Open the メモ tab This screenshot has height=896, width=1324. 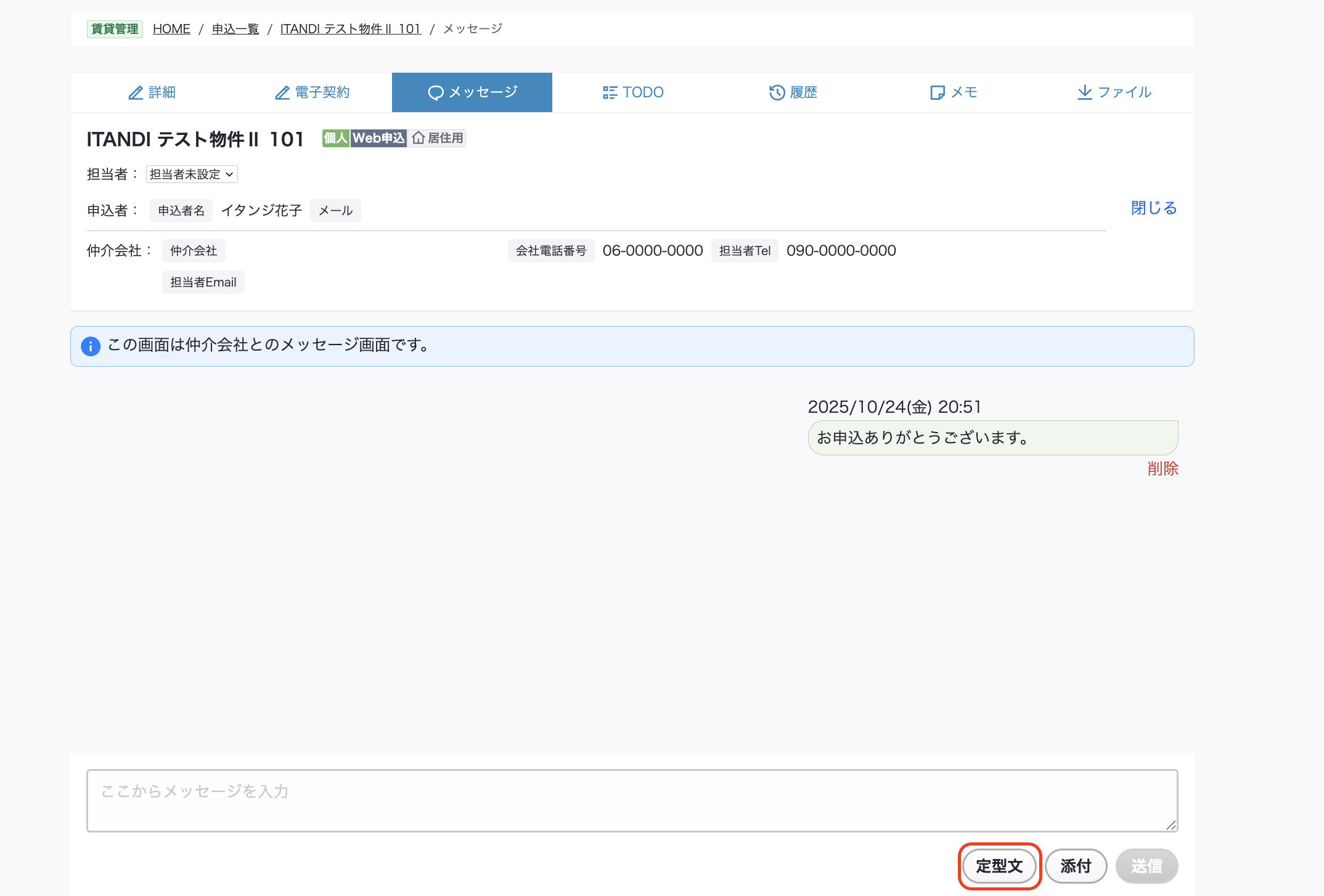(x=953, y=92)
